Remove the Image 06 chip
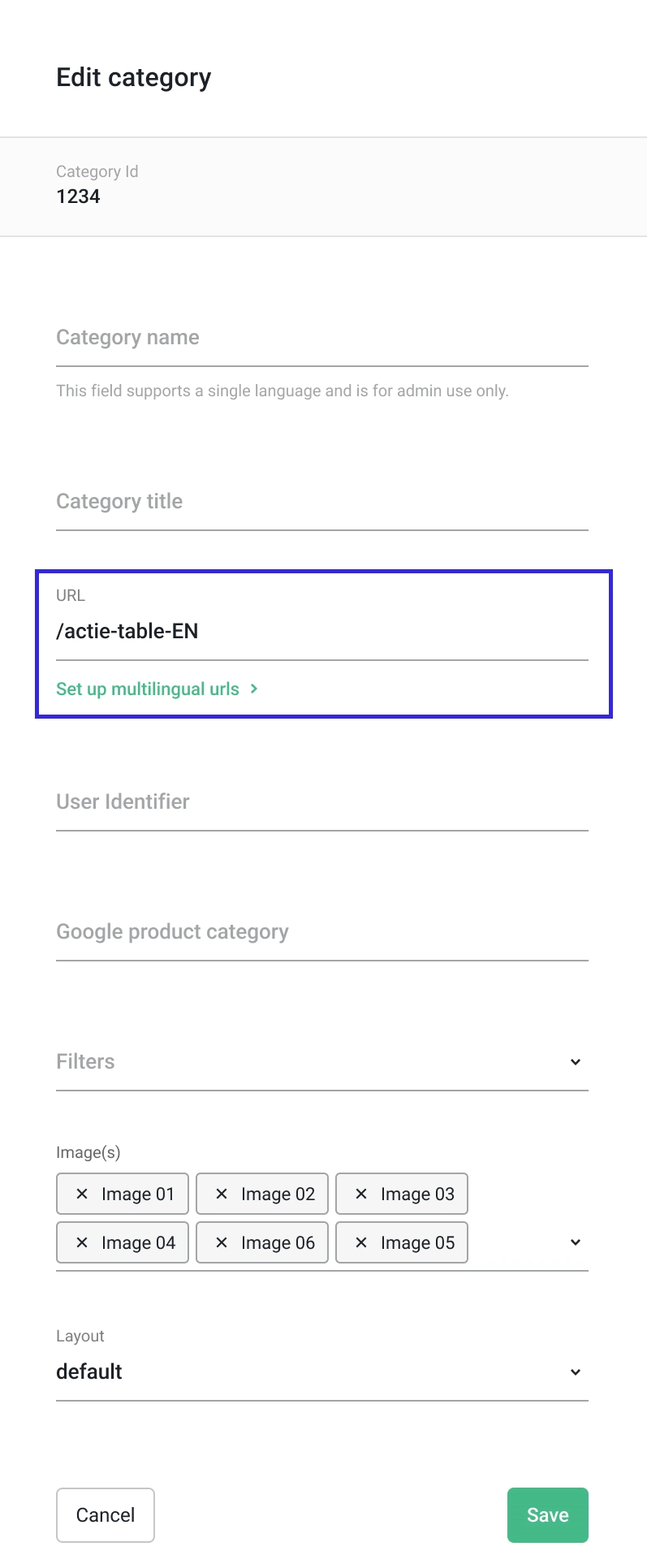The height and width of the screenshot is (1568, 647). [222, 1242]
